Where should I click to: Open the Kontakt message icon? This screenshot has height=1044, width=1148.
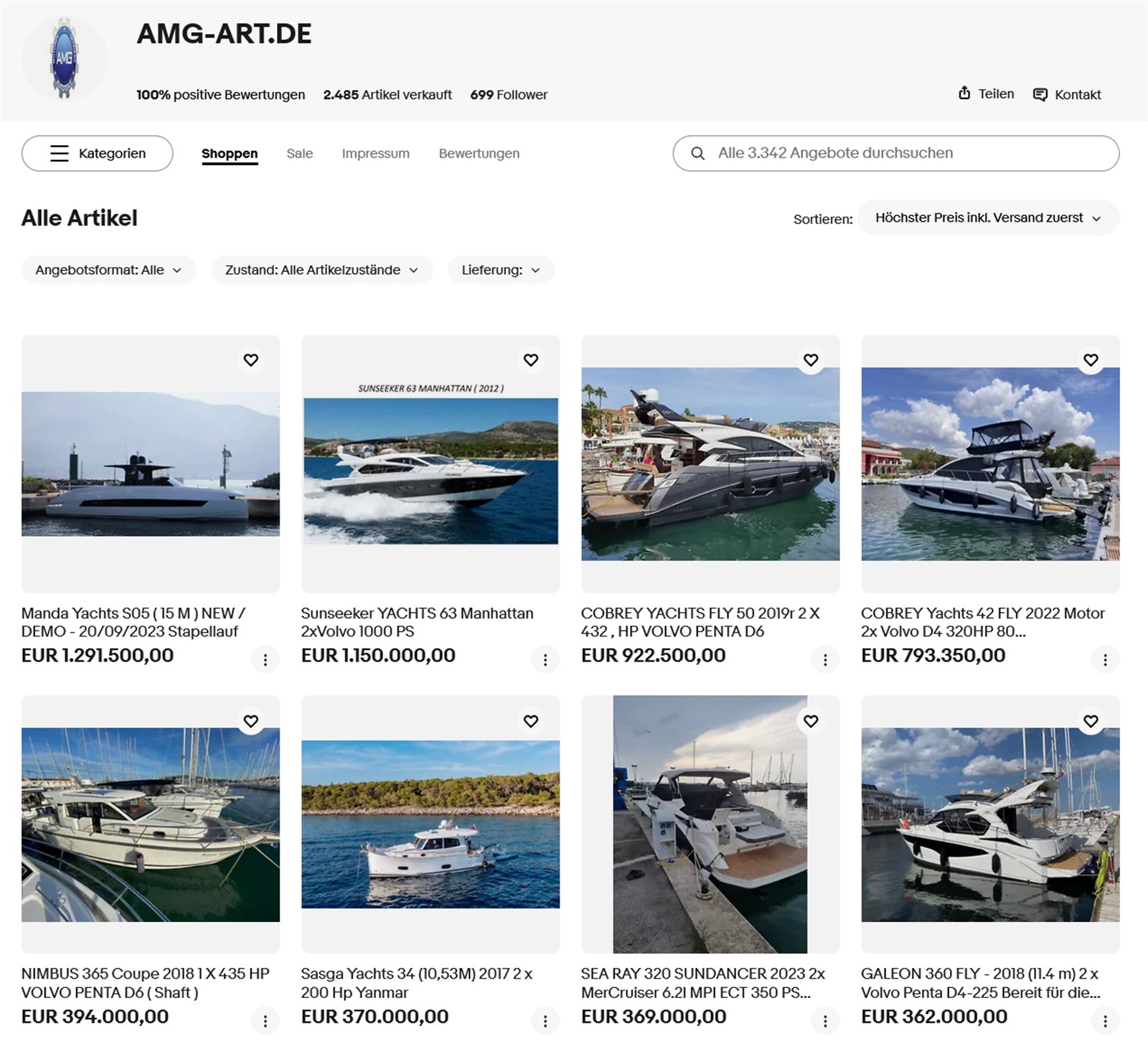pyautogui.click(x=1040, y=95)
